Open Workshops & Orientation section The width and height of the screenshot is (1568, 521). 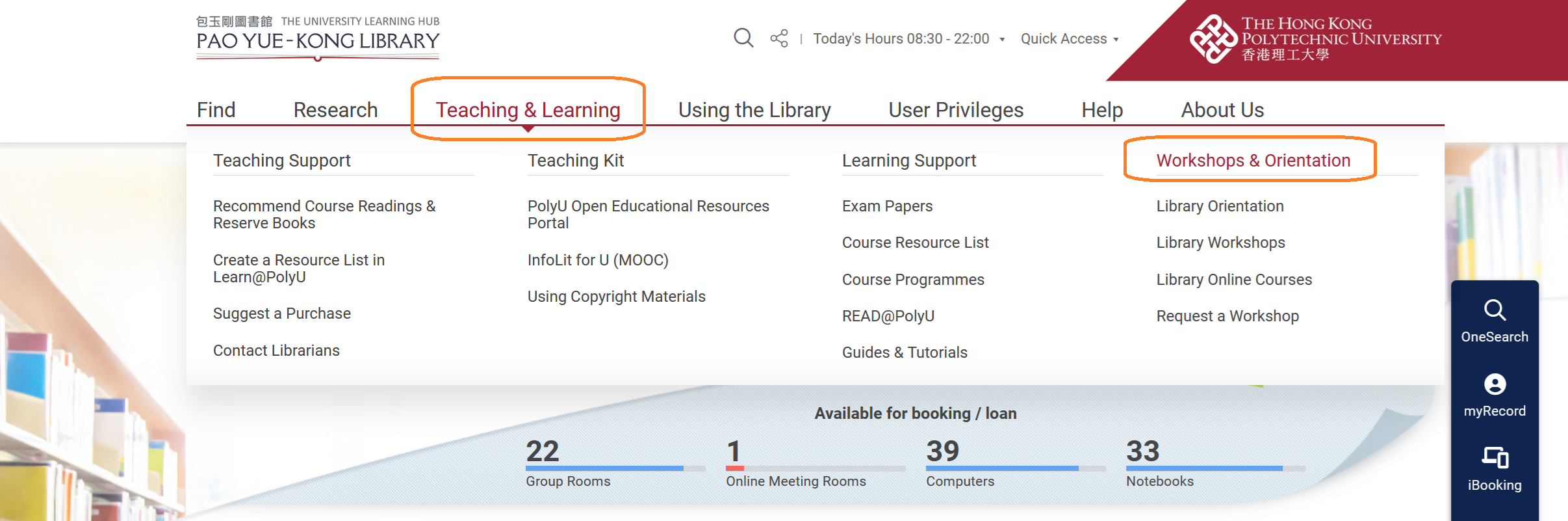point(1253,161)
